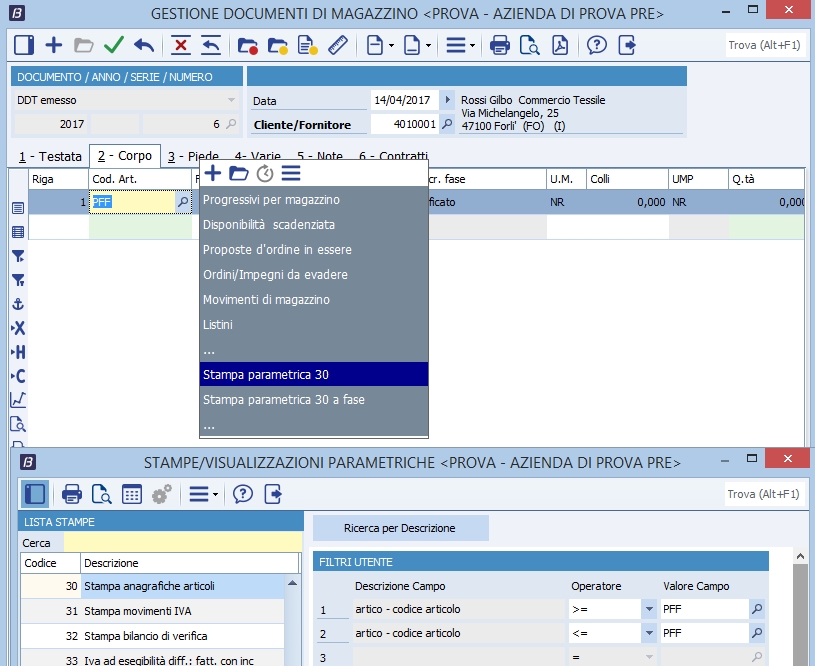Switch to the '1 - Testata' tab
Screen dimensions: 815x666
49,156
